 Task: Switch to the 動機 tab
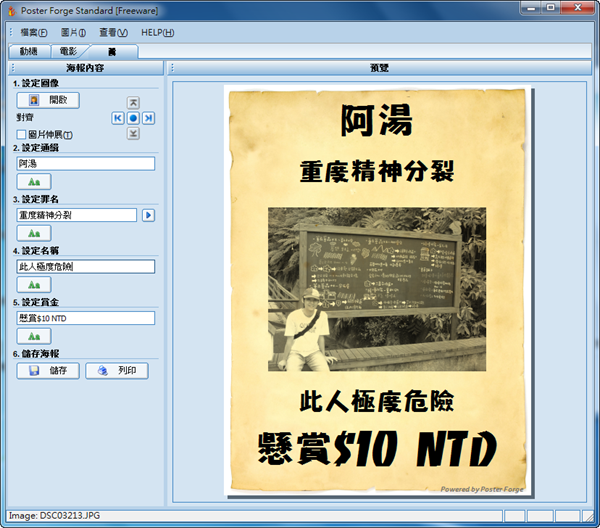[28, 51]
